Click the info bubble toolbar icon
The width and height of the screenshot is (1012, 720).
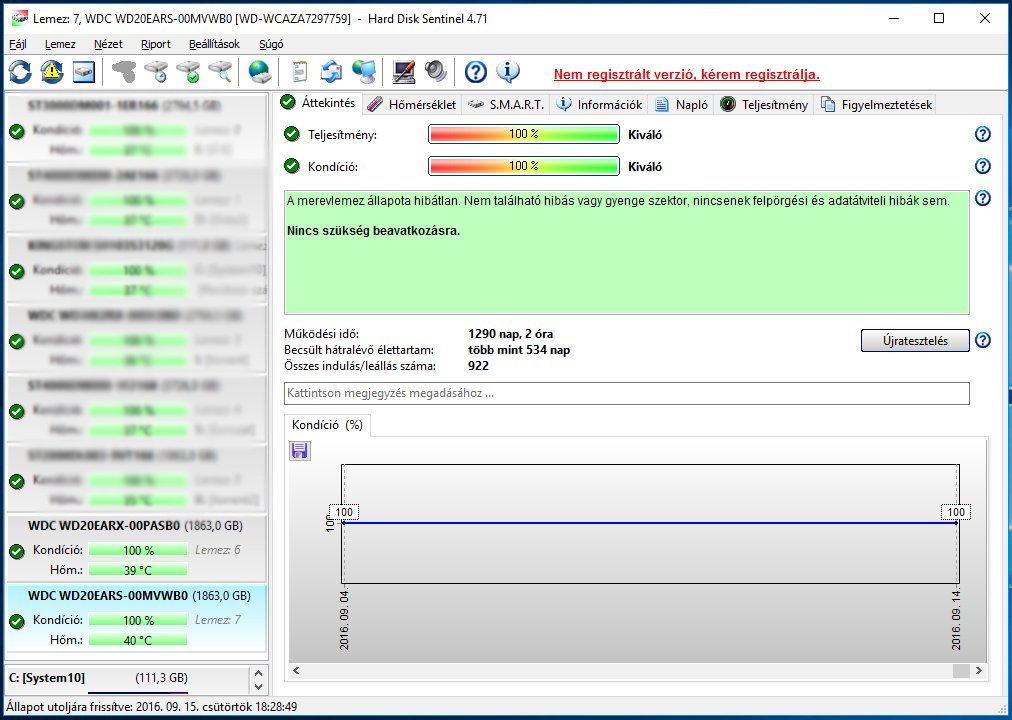tap(508, 72)
